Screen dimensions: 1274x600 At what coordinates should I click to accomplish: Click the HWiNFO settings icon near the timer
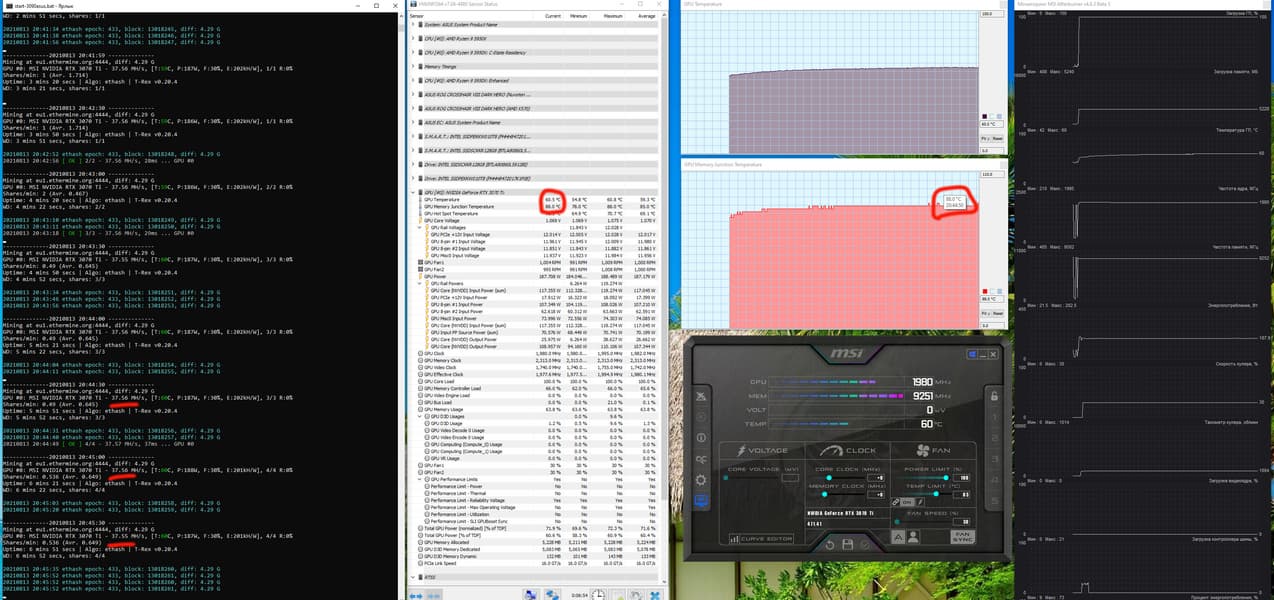click(x=635, y=594)
